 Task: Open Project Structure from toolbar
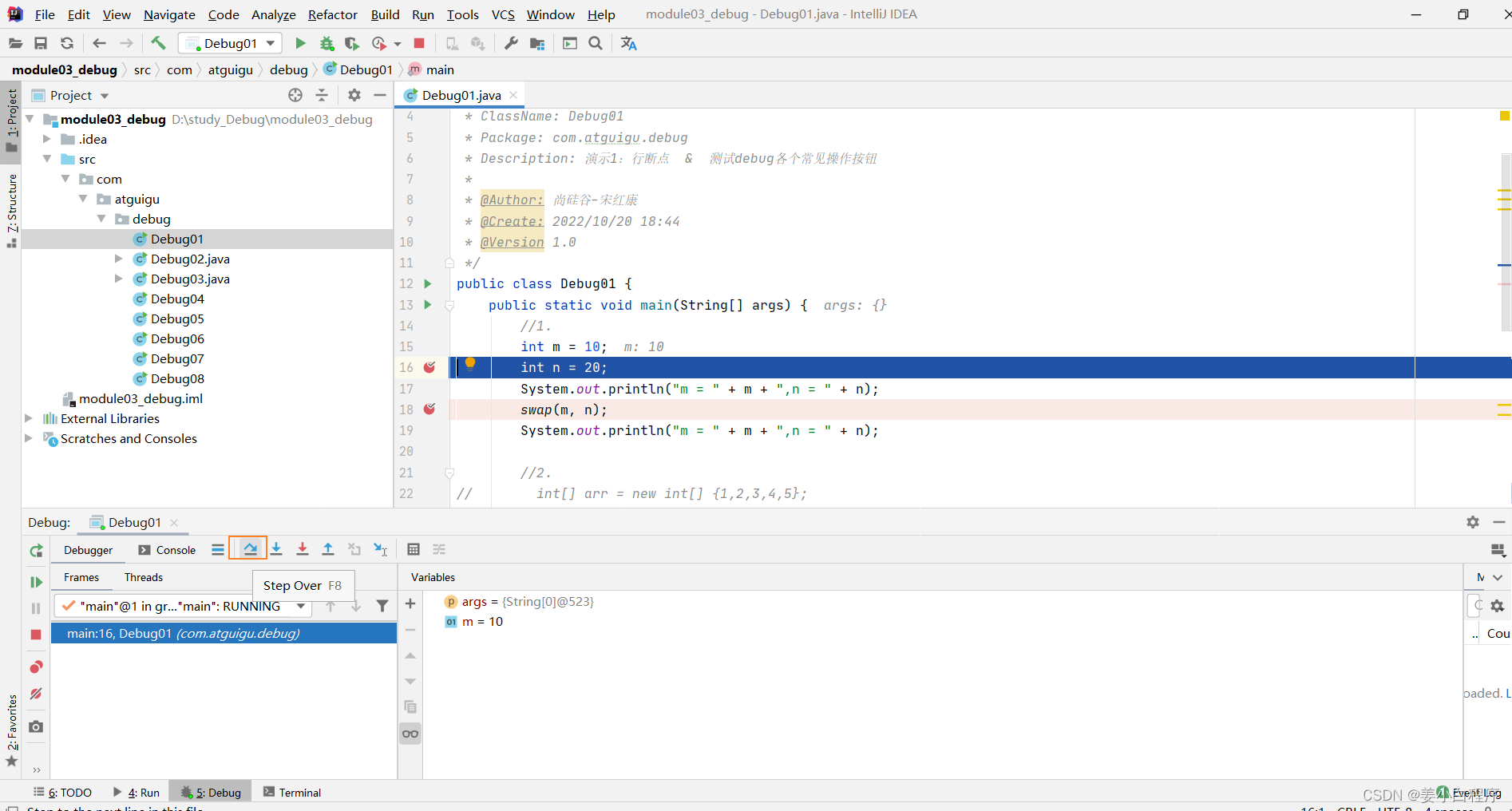(x=537, y=43)
